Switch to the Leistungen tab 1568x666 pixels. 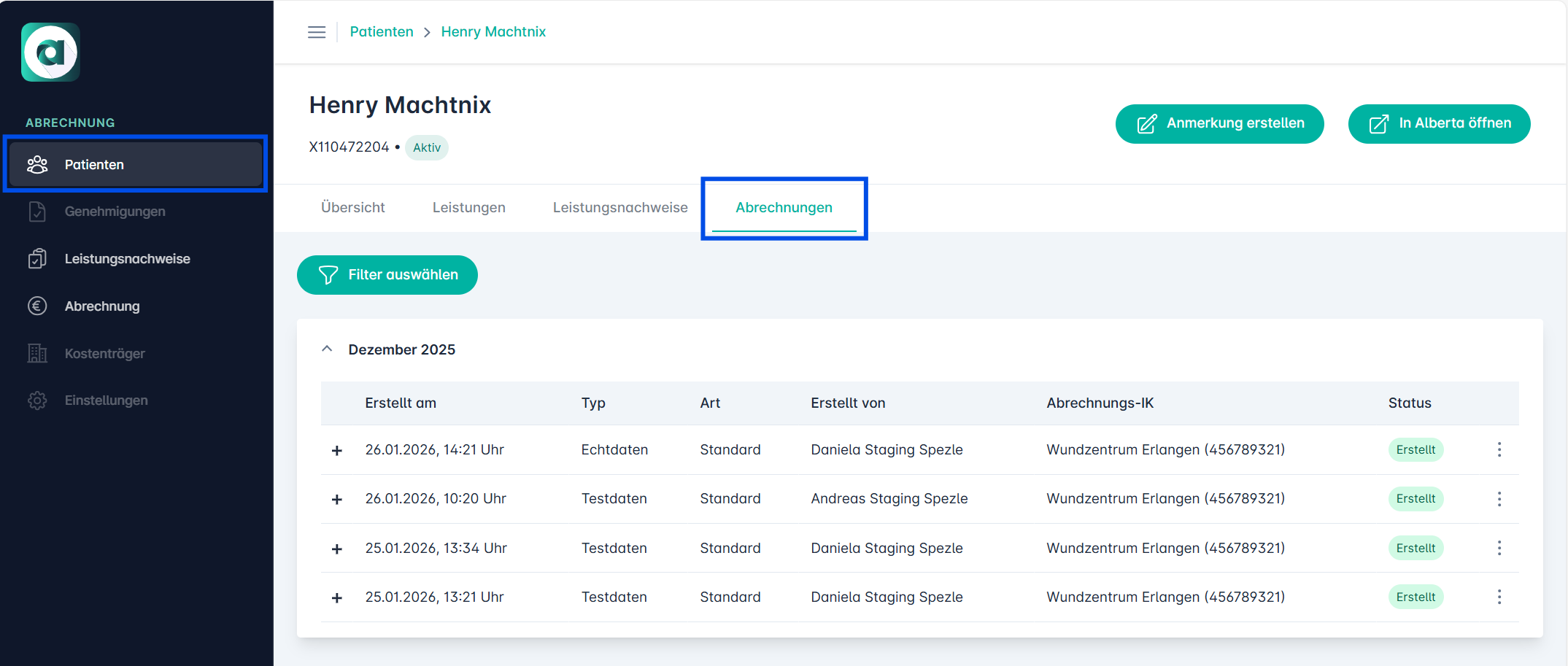click(468, 208)
